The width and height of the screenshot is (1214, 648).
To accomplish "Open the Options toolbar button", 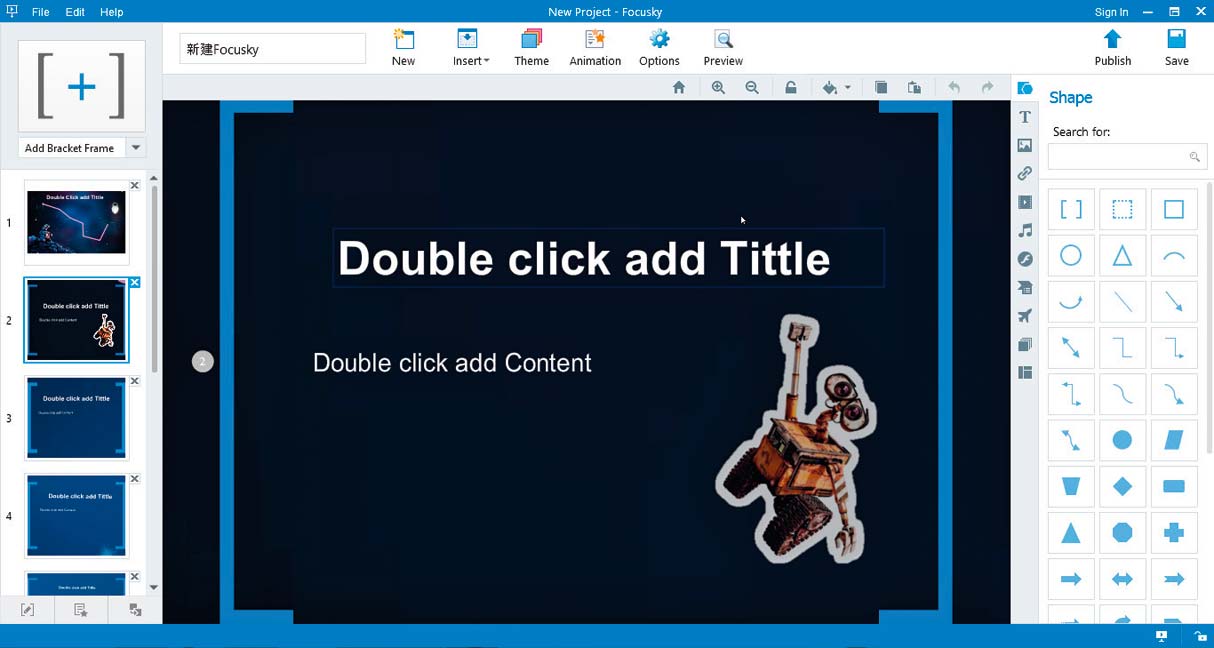I will point(659,48).
